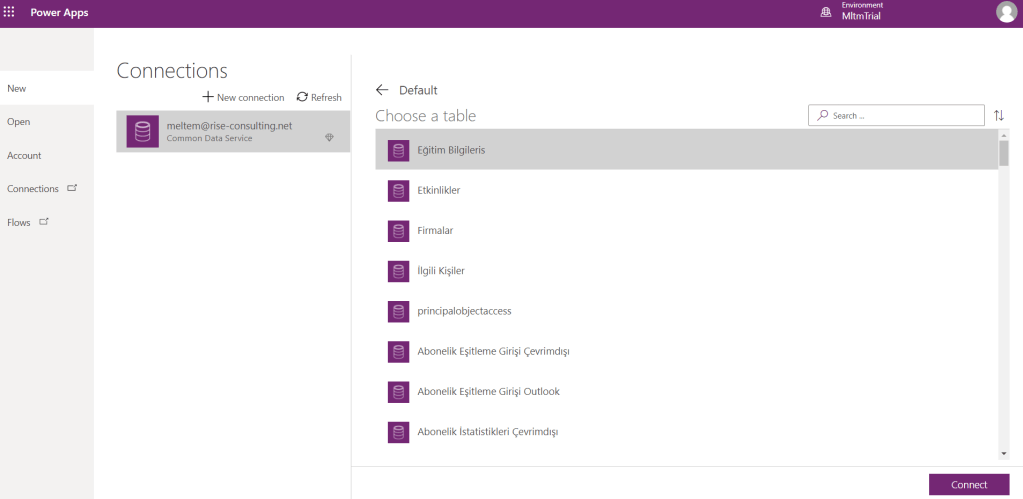Open the app launcher waffle icon
This screenshot has width=1023, height=499.
pyautogui.click(x=10, y=13)
